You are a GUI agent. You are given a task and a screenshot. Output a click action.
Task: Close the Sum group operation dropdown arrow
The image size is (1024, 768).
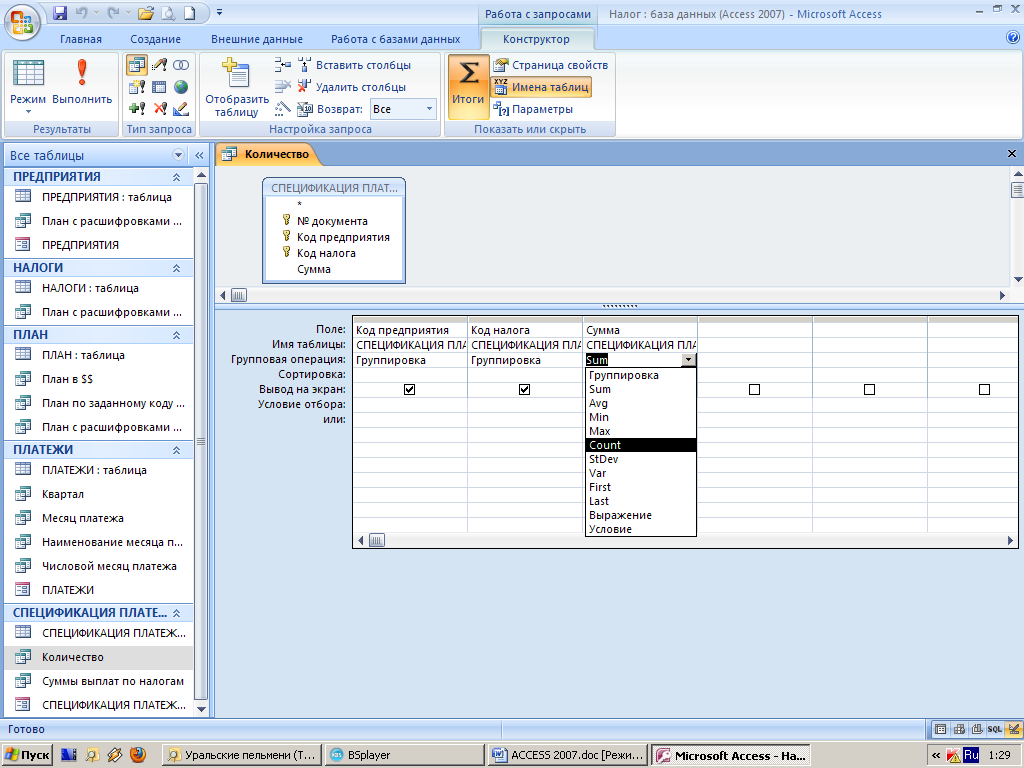click(x=688, y=360)
